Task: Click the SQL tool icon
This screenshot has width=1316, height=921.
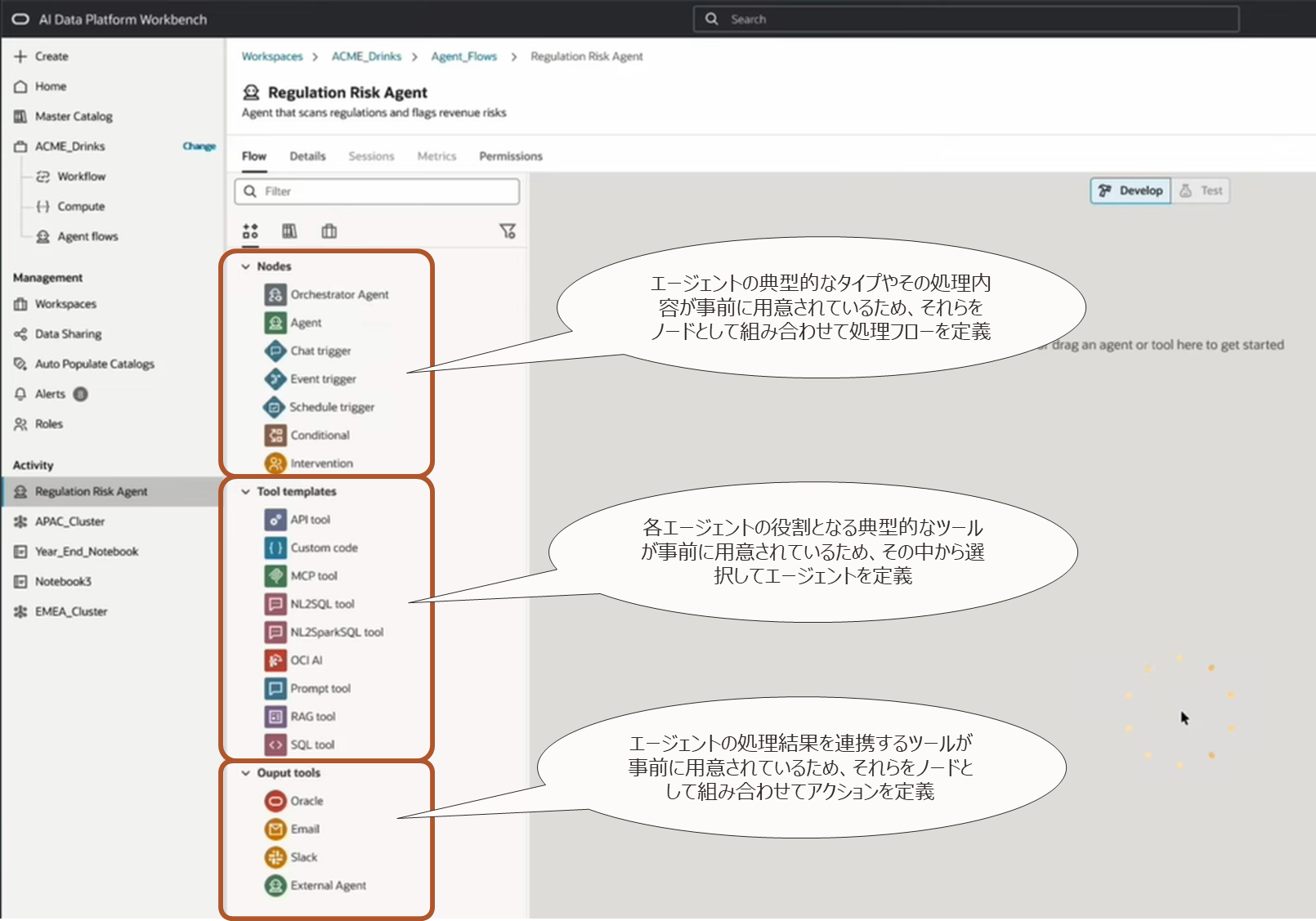Action: (275, 745)
